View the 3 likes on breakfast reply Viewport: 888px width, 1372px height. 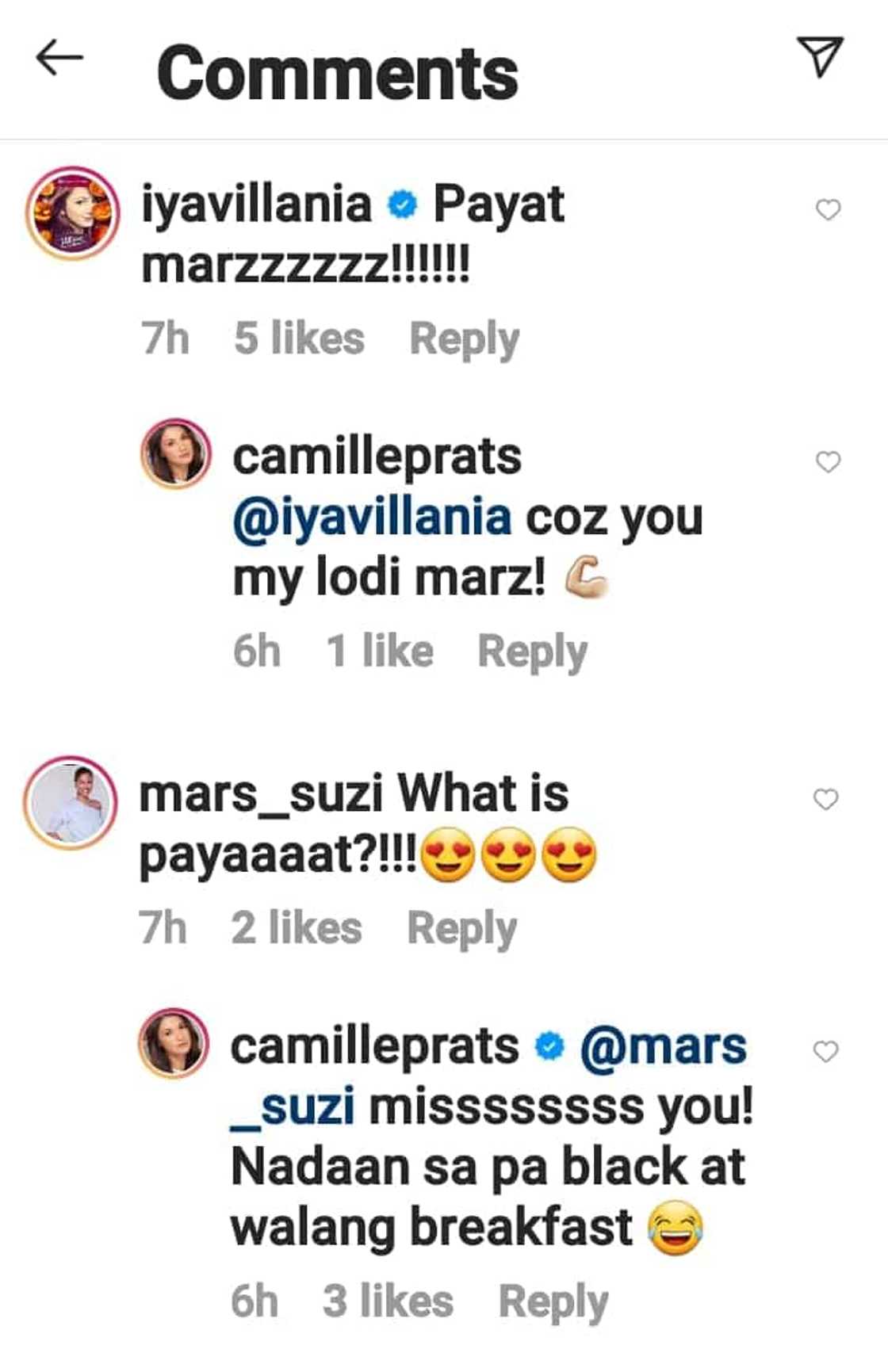pyautogui.click(x=388, y=1301)
